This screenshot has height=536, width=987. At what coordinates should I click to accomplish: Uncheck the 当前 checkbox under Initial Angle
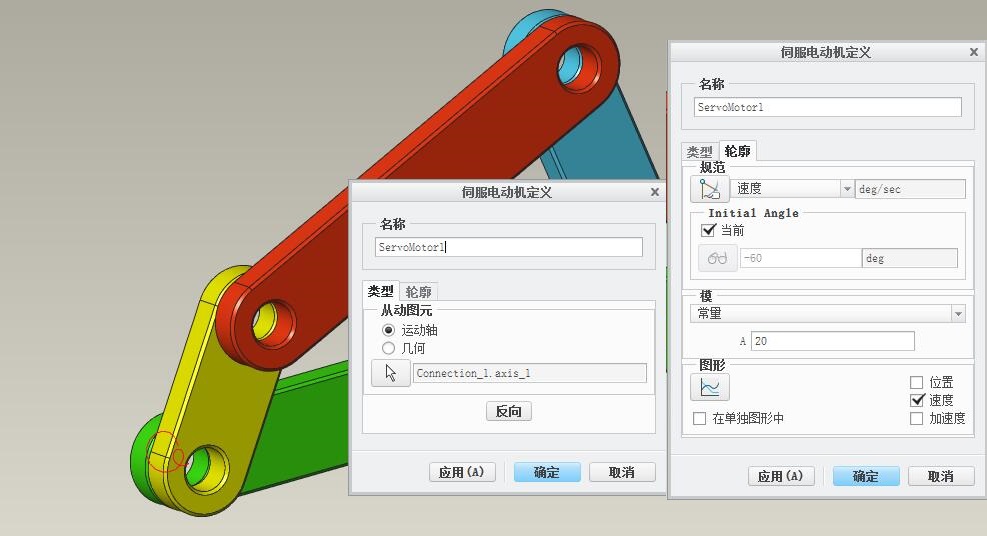pyautogui.click(x=709, y=230)
